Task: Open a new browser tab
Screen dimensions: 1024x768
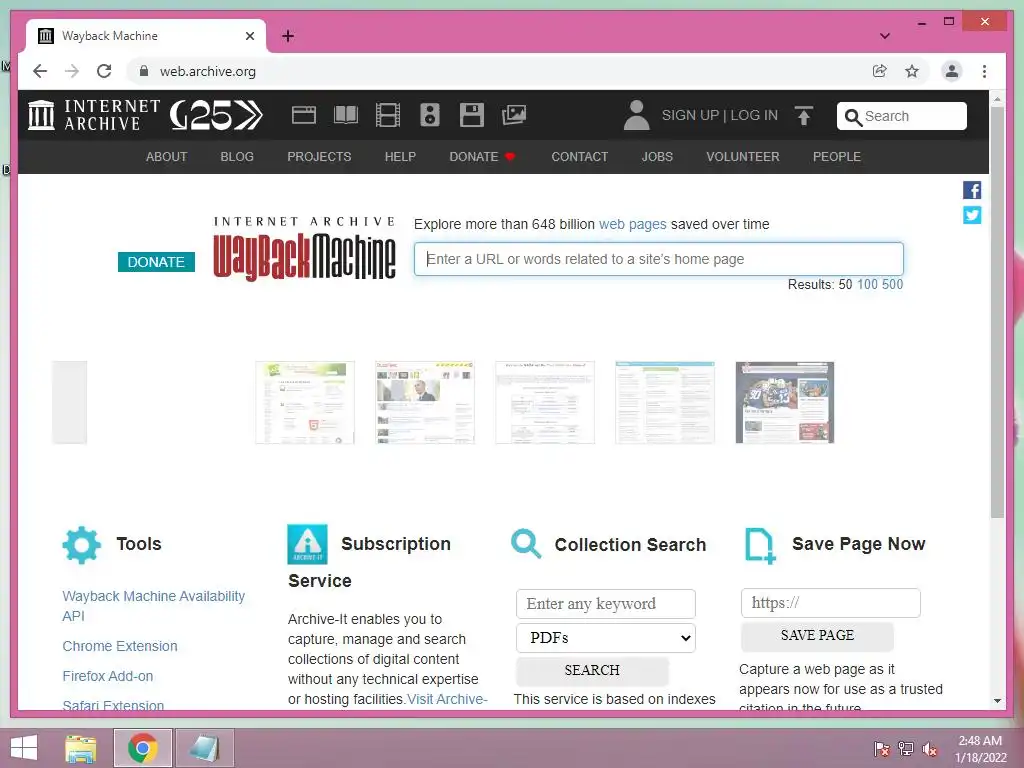Action: [x=288, y=36]
